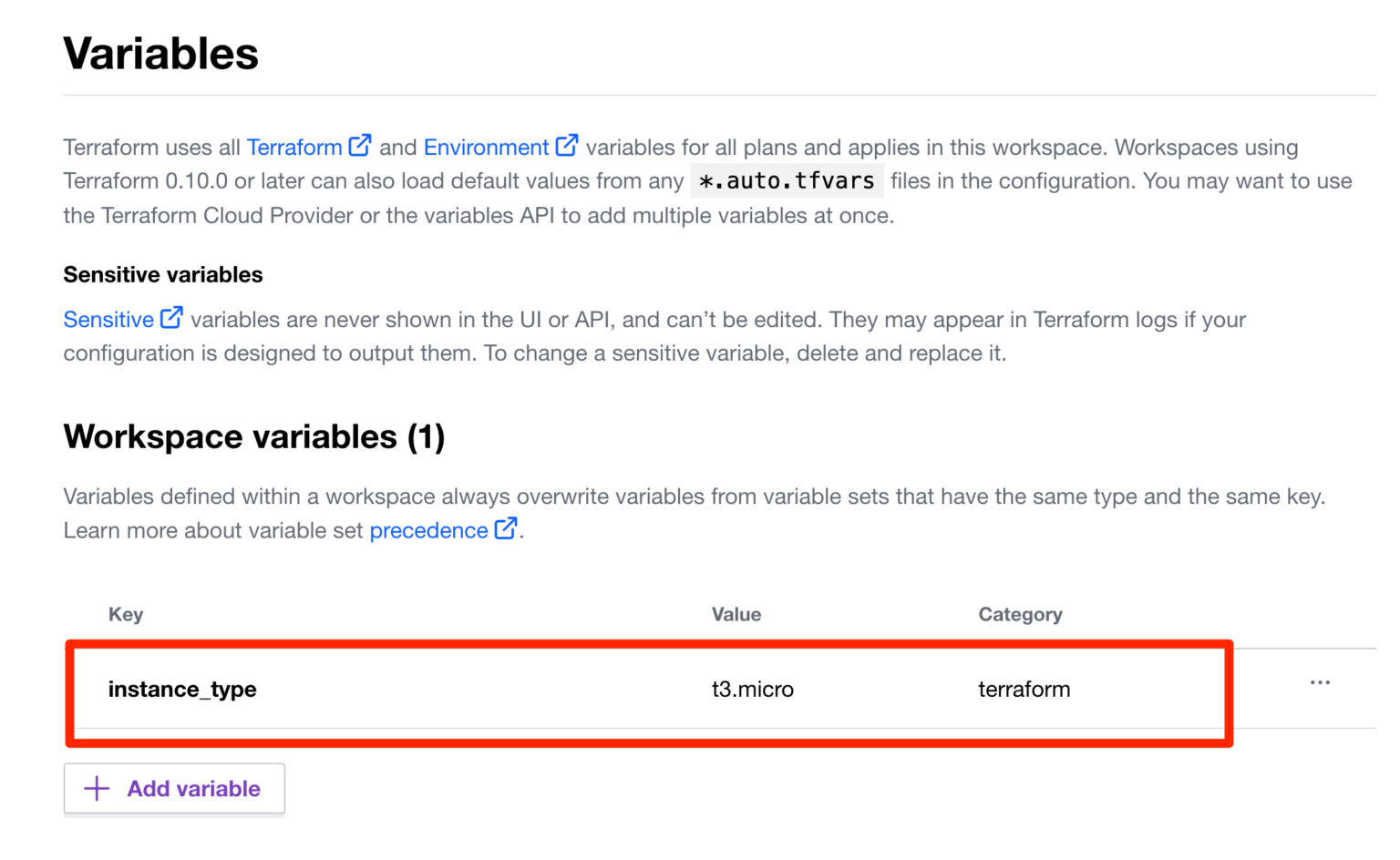
Task: Click the external link icon beside "Terraform"
Action: [x=361, y=146]
